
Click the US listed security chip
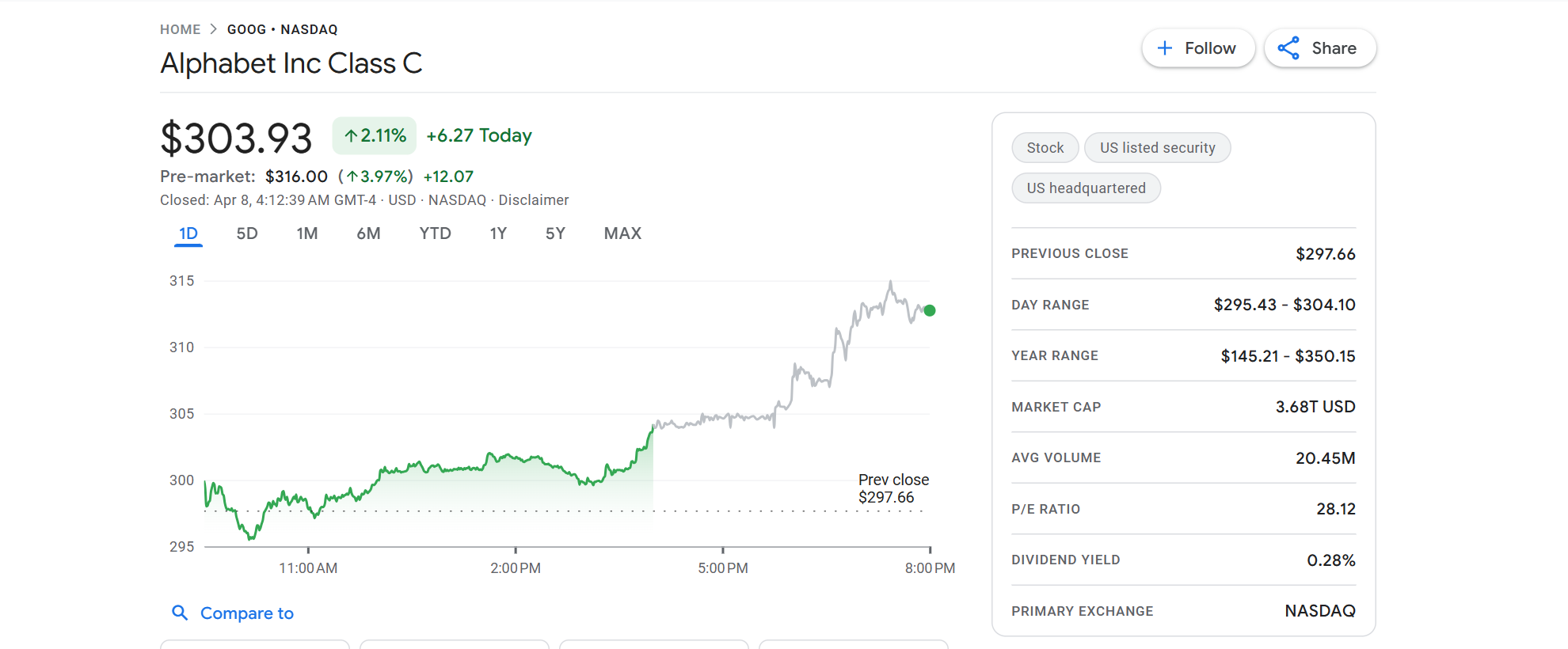1157,148
